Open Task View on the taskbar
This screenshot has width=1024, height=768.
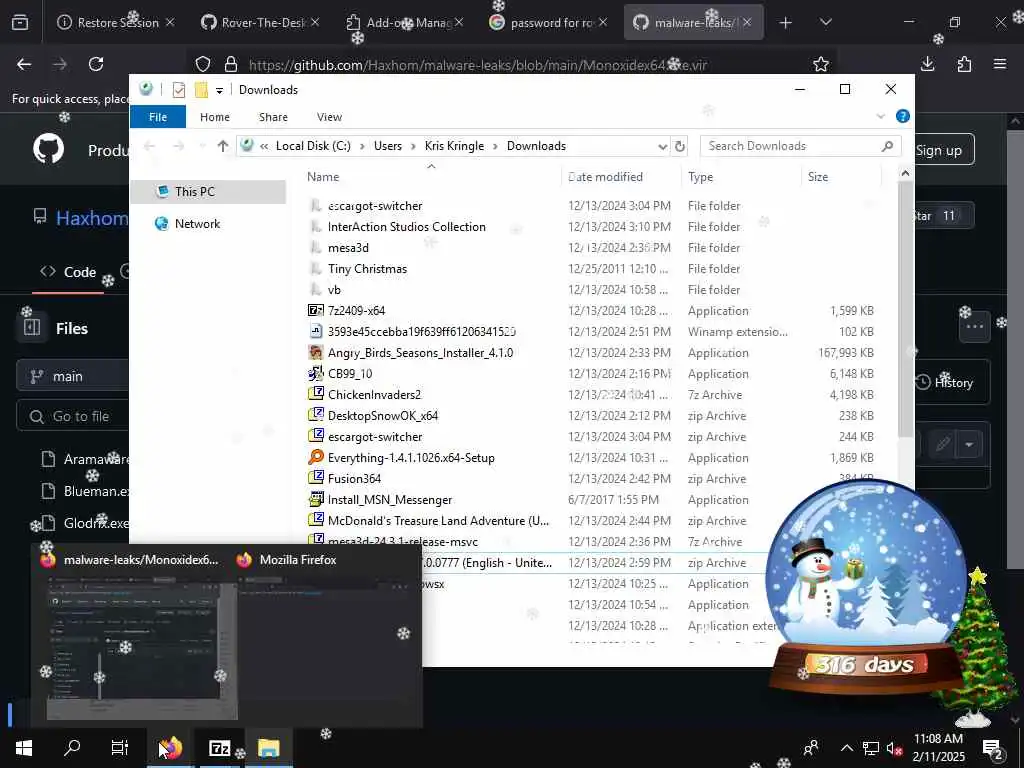coord(120,748)
